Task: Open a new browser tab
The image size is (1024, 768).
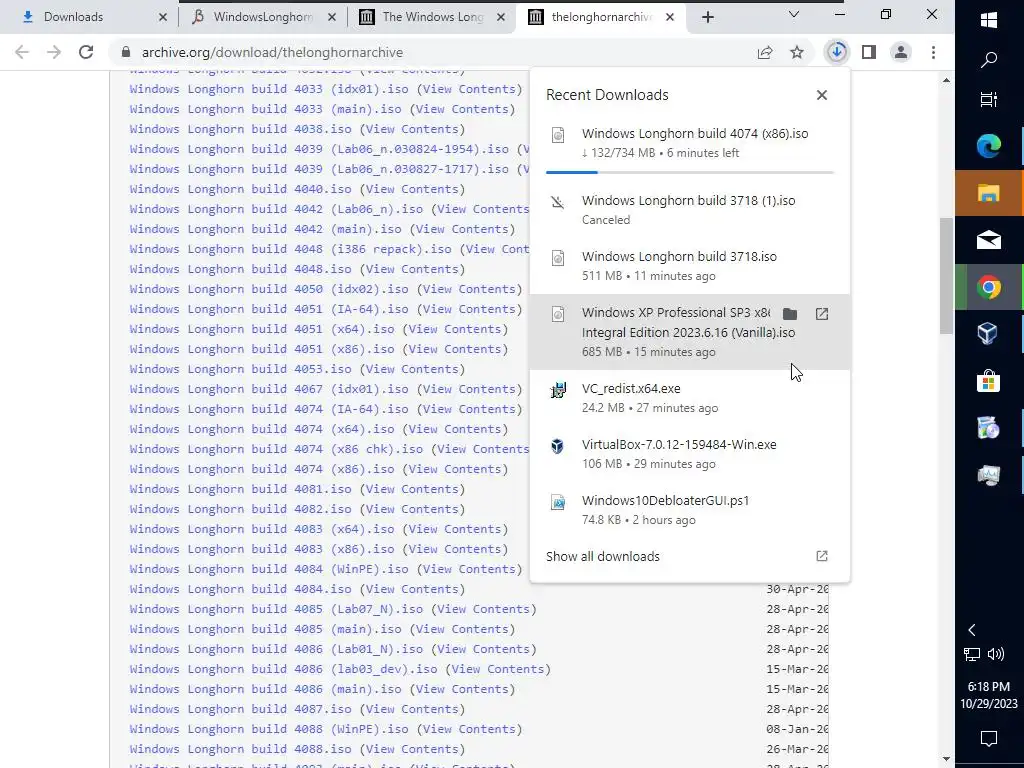Action: 708,18
